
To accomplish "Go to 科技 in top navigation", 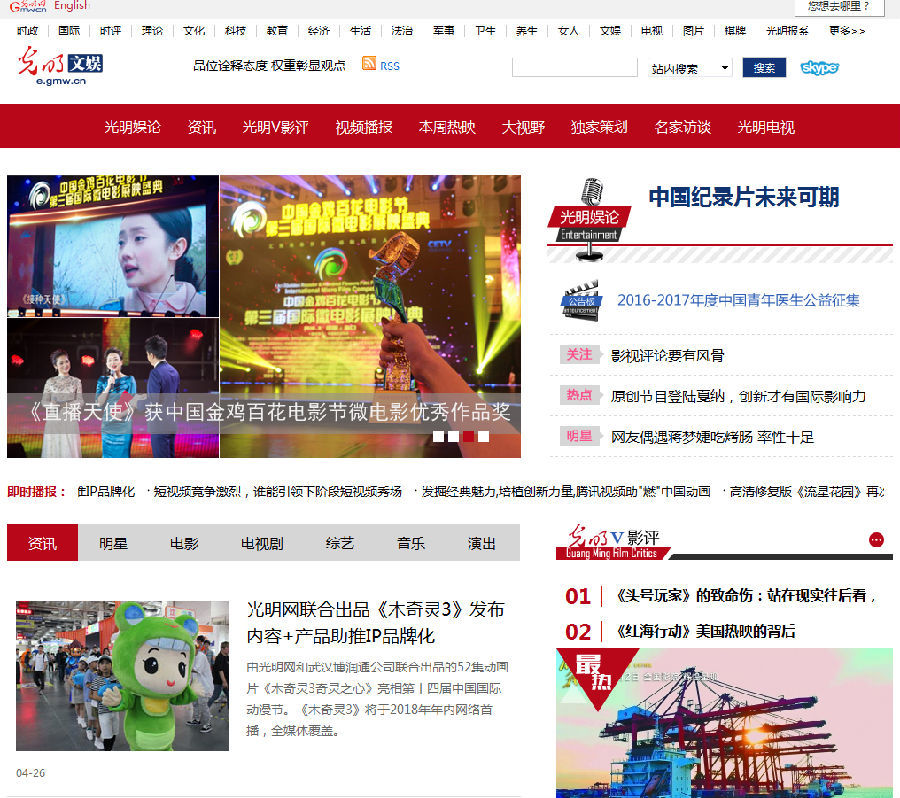I will 235,31.
